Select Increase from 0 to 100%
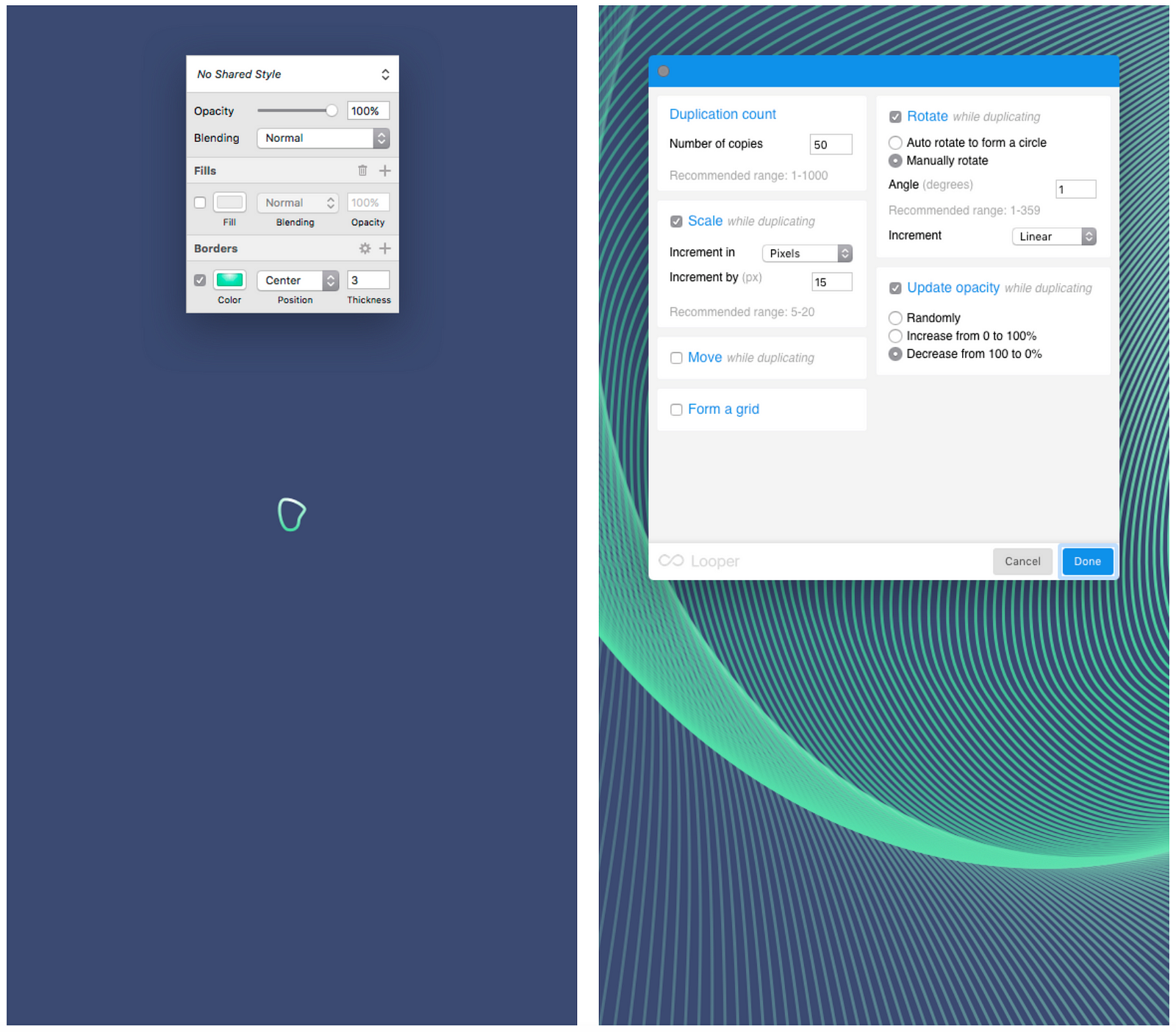The width and height of the screenshot is (1176, 1032). pyautogui.click(x=895, y=336)
